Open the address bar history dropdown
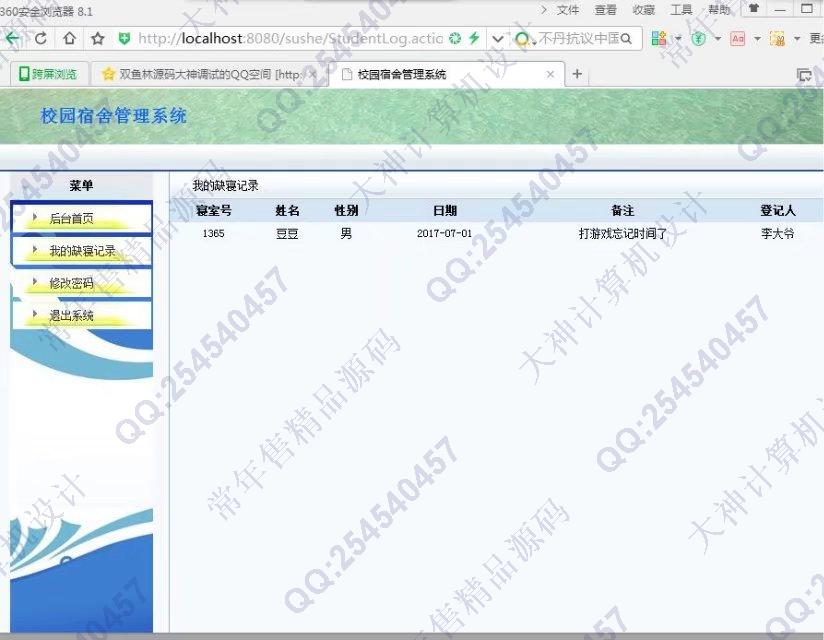This screenshot has width=824, height=640. click(498, 38)
